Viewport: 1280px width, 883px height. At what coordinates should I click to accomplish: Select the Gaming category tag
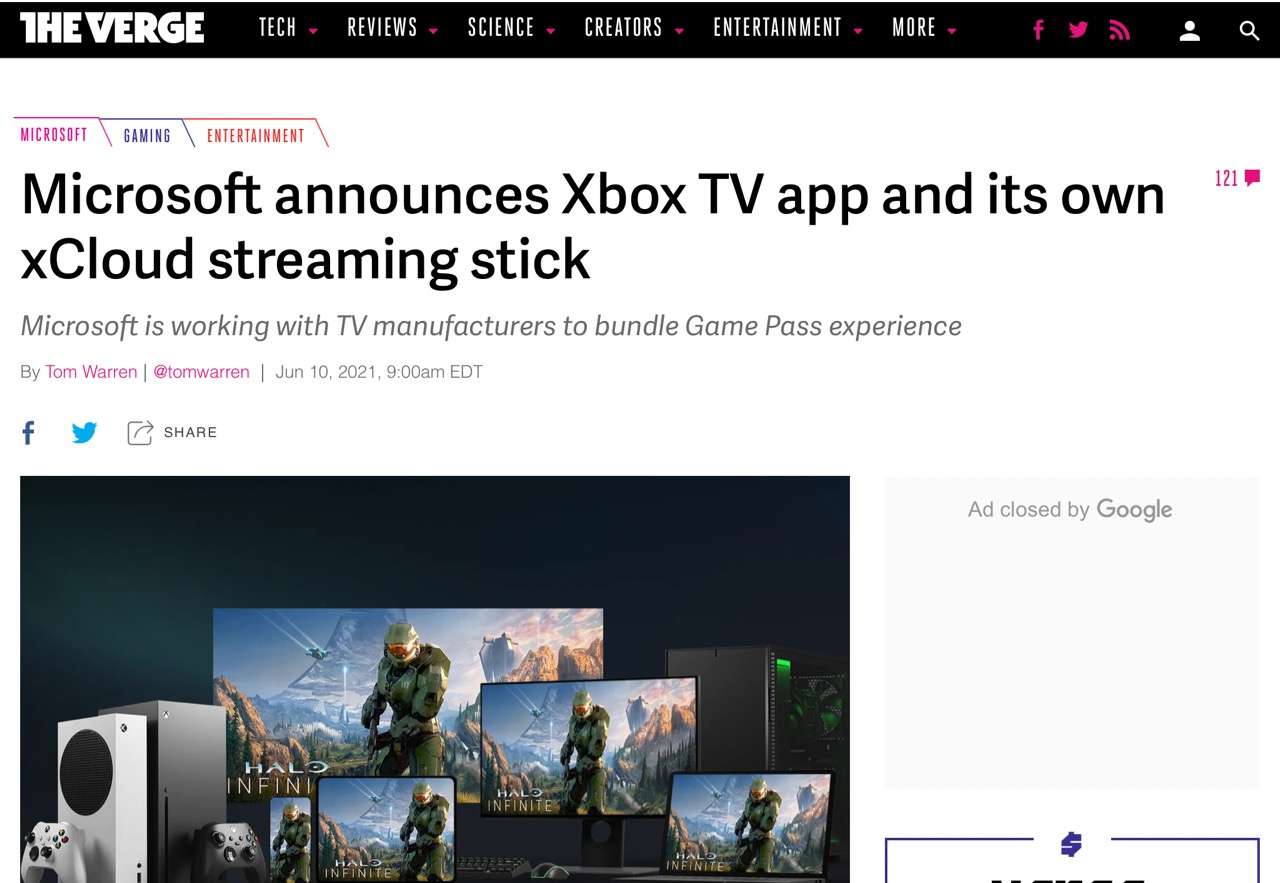[x=147, y=135]
